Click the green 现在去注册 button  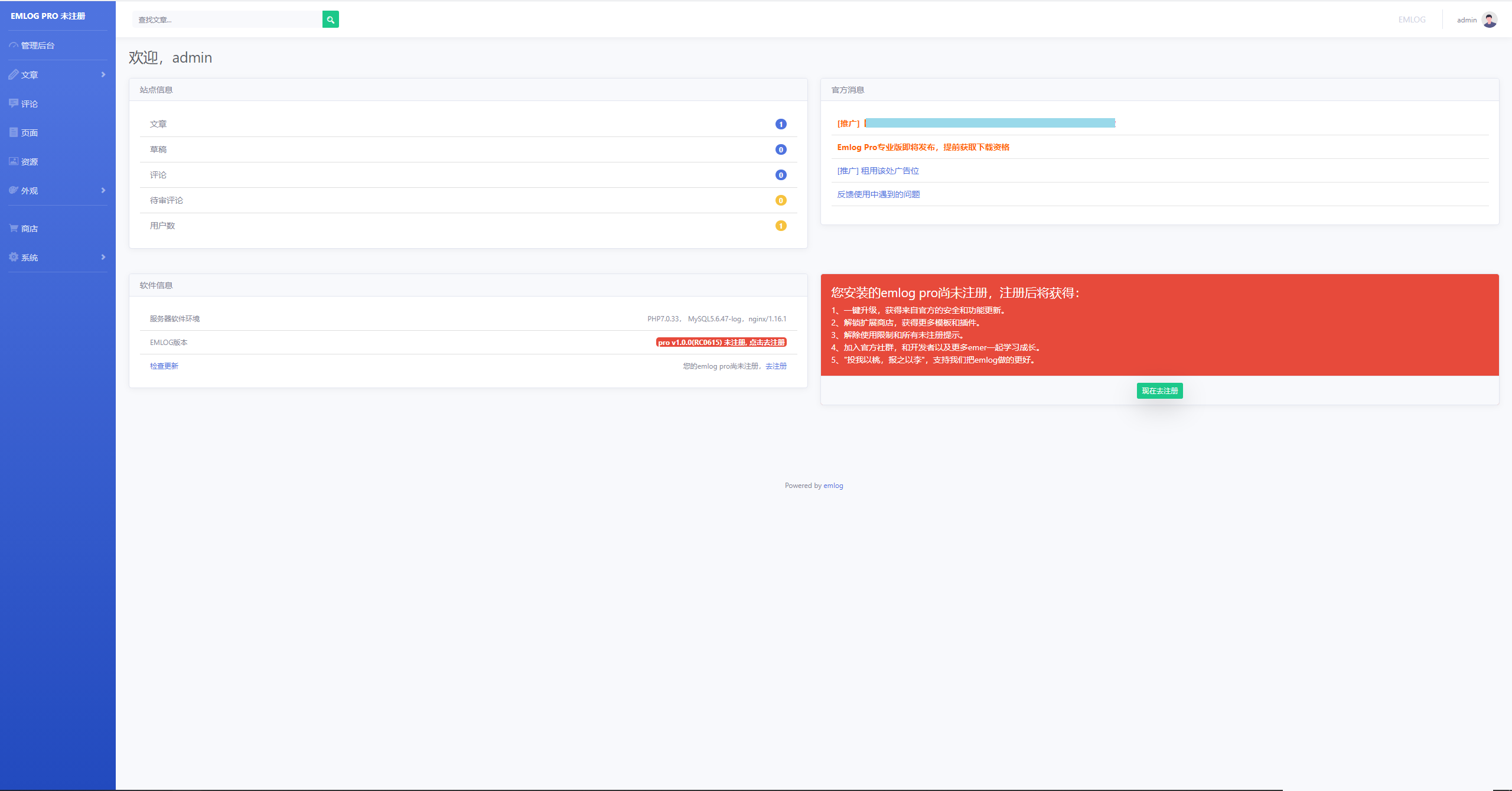coord(1159,390)
